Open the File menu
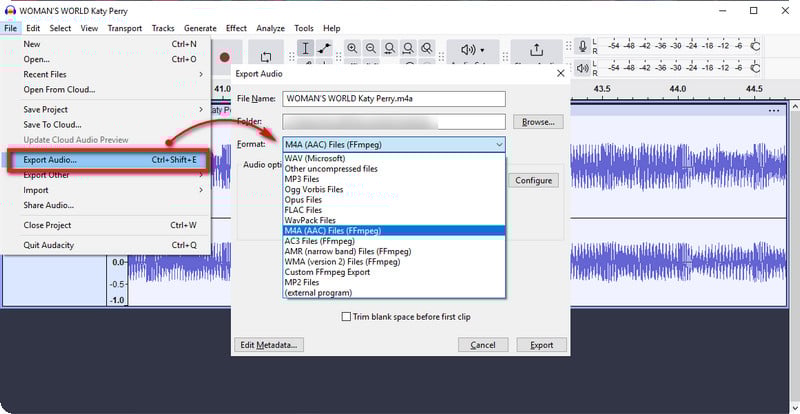 (x=11, y=28)
